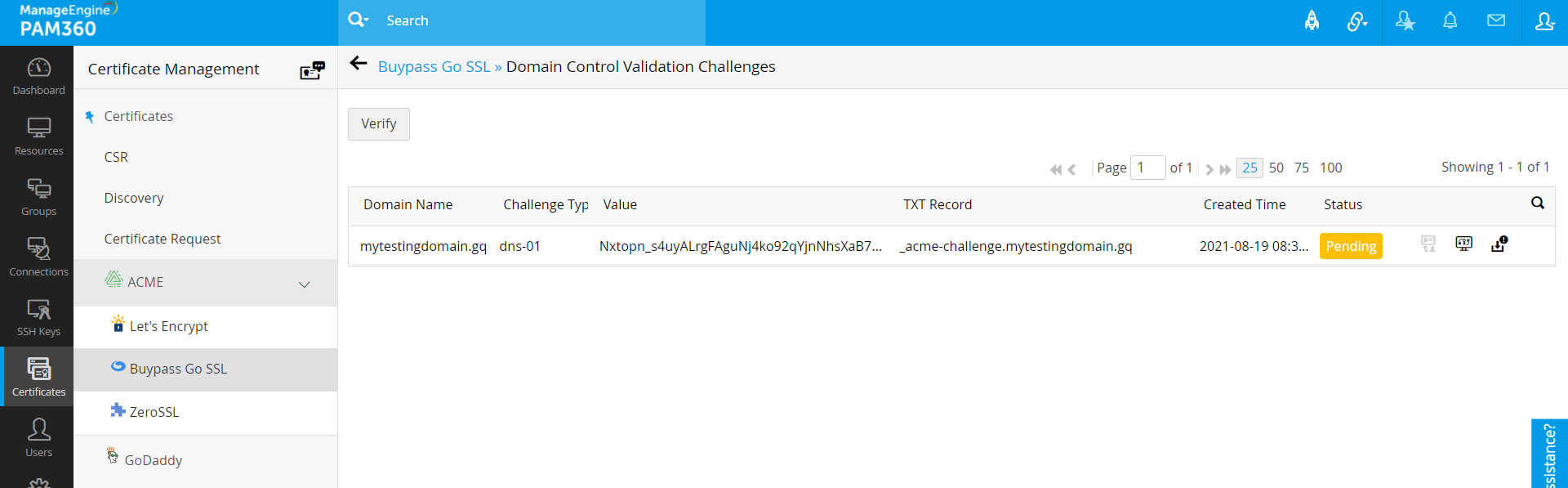Click the user with star icon
Screen dimensions: 1568x488
1405,21
